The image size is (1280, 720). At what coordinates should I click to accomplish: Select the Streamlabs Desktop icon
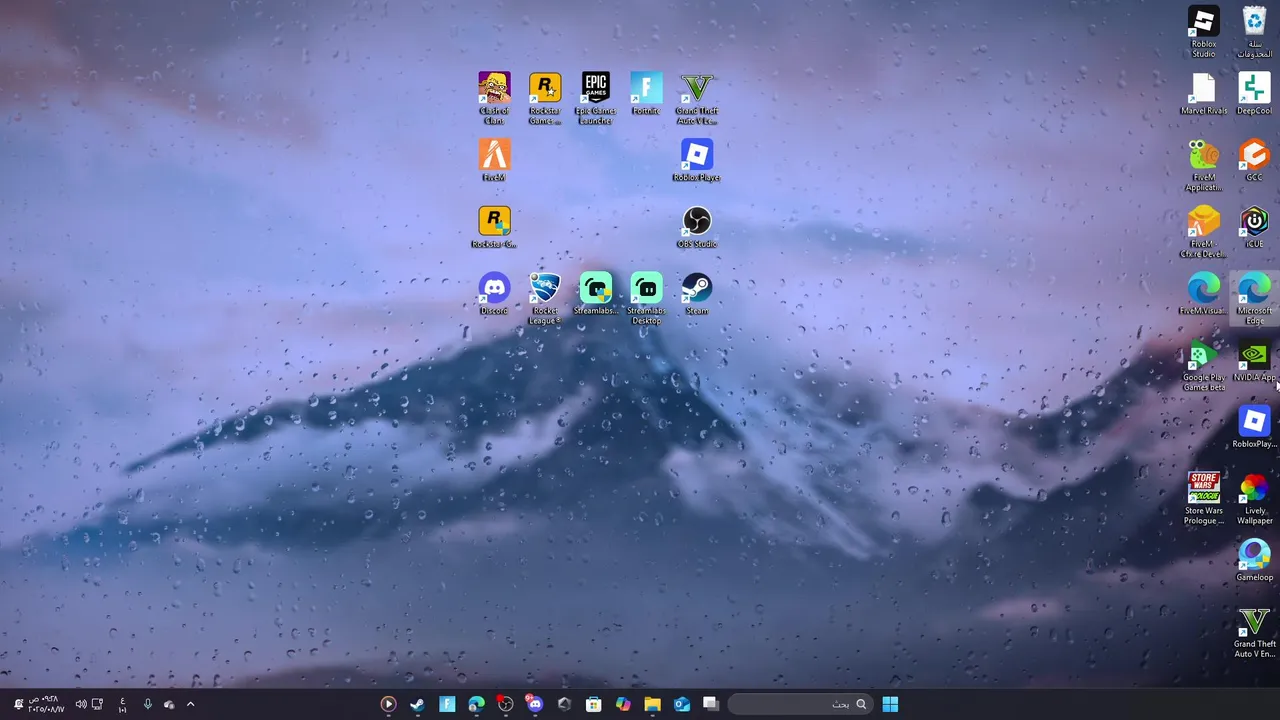(646, 298)
